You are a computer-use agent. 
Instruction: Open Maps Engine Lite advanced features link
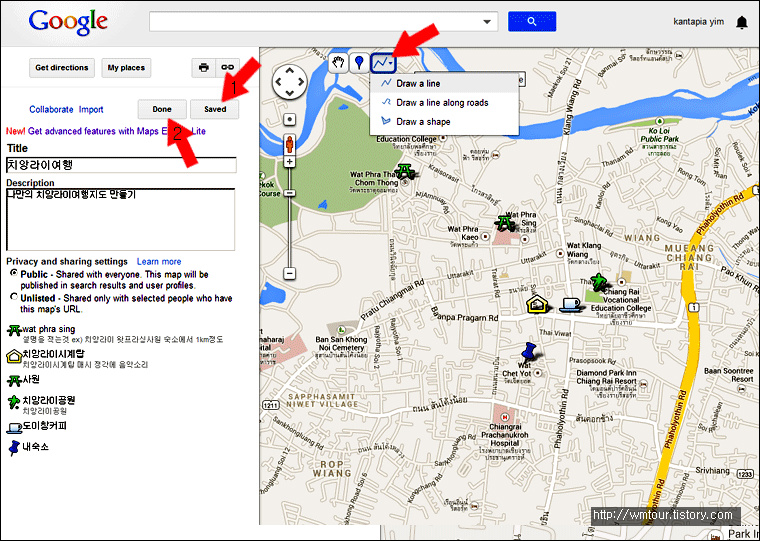click(x=117, y=131)
